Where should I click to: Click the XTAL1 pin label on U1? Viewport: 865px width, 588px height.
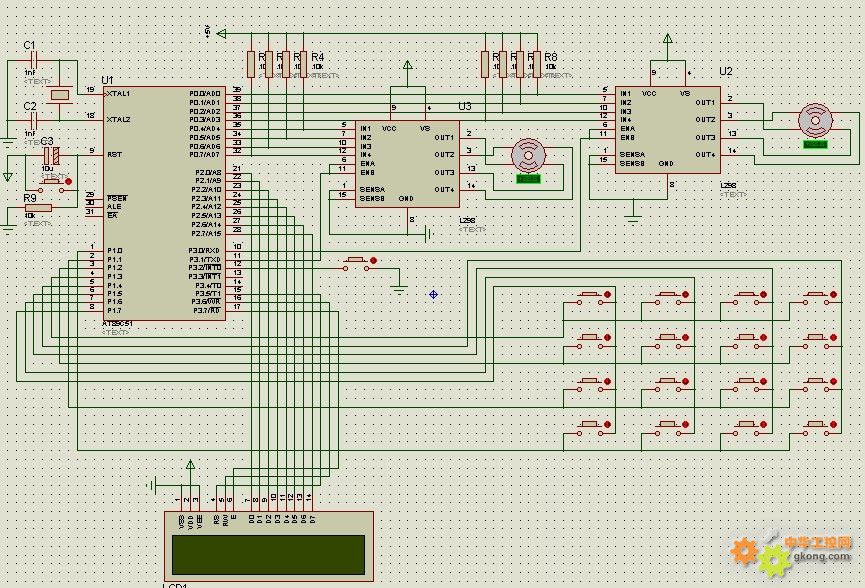coord(118,94)
